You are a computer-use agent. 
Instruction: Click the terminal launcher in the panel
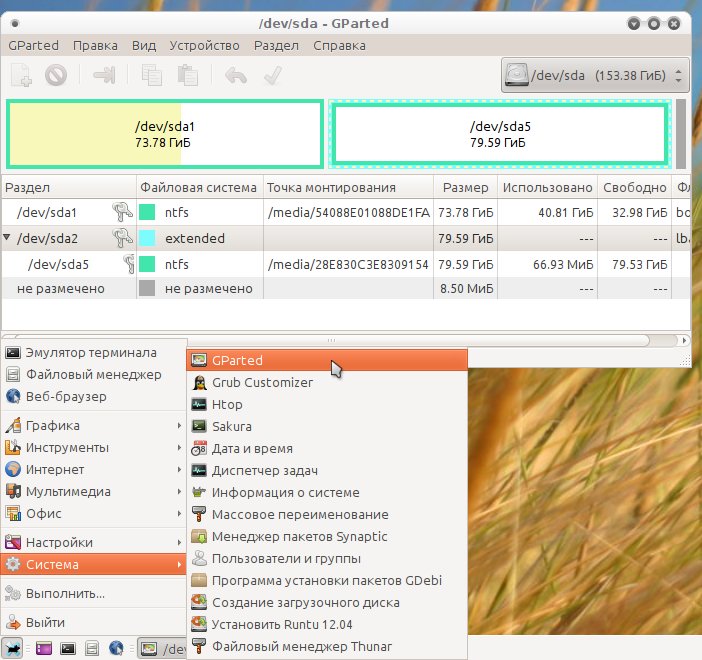tap(68, 648)
